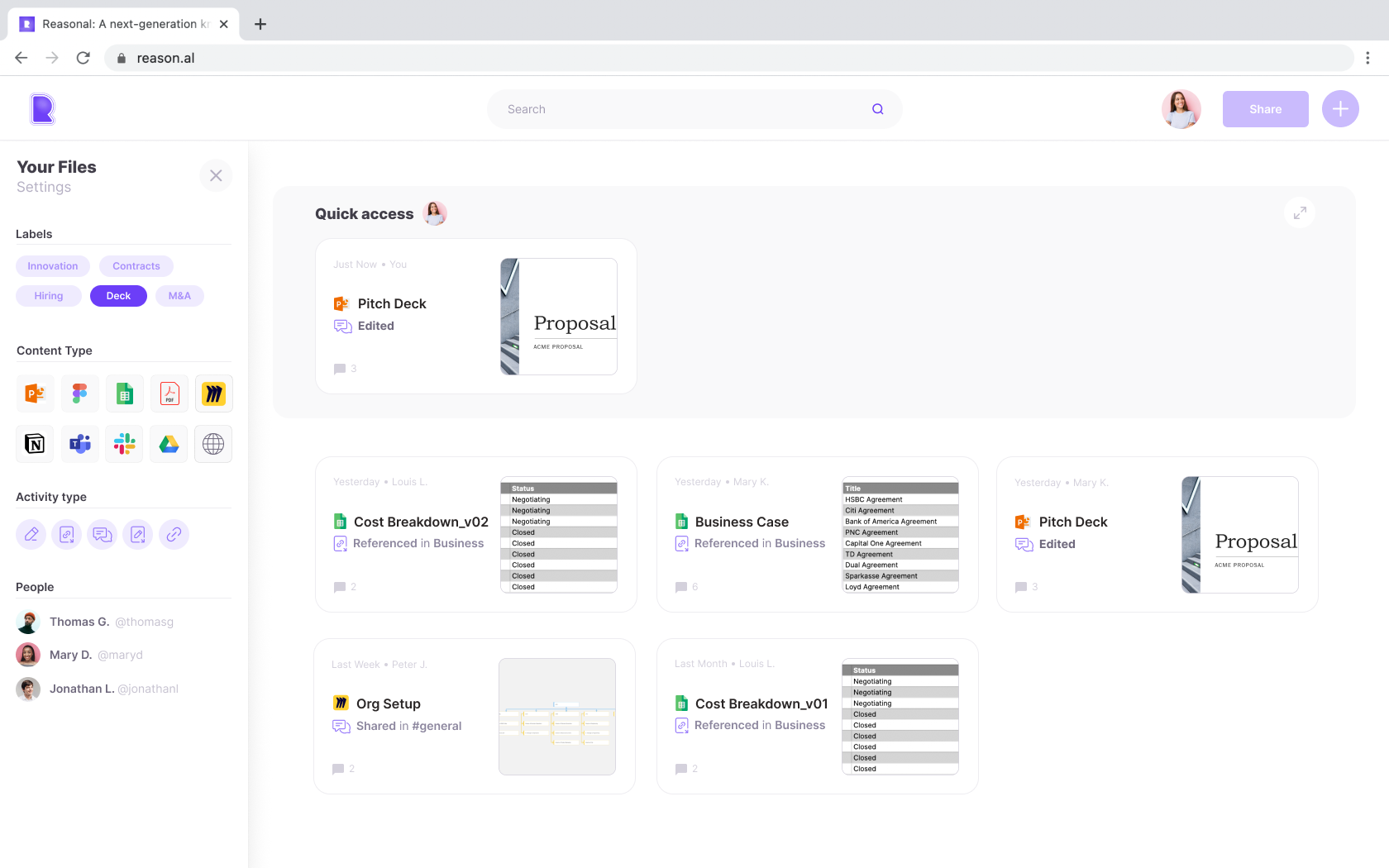Filter by Figma content type
The image size is (1389, 868).
click(x=79, y=394)
